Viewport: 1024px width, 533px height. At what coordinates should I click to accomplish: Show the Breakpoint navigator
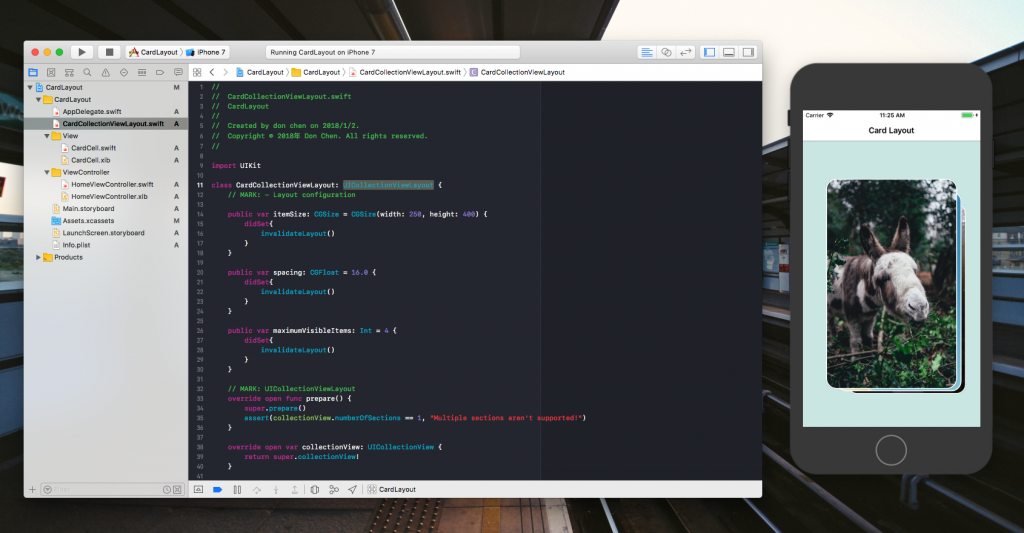[x=159, y=73]
